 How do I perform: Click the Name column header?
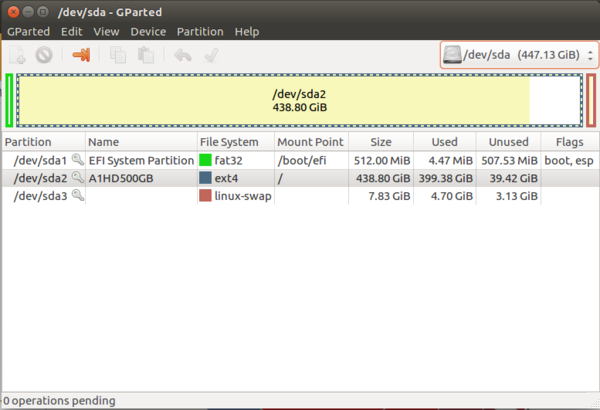click(x=141, y=142)
